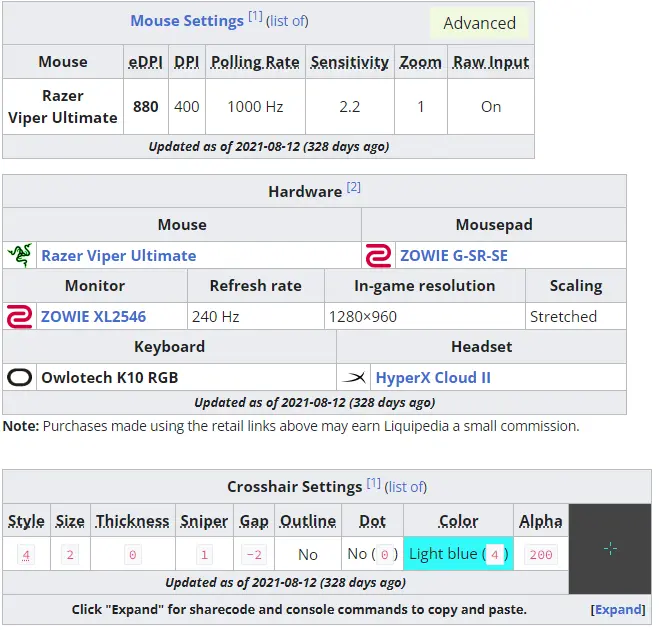Select the Size value 2
659x630 pixels.
(x=70, y=555)
